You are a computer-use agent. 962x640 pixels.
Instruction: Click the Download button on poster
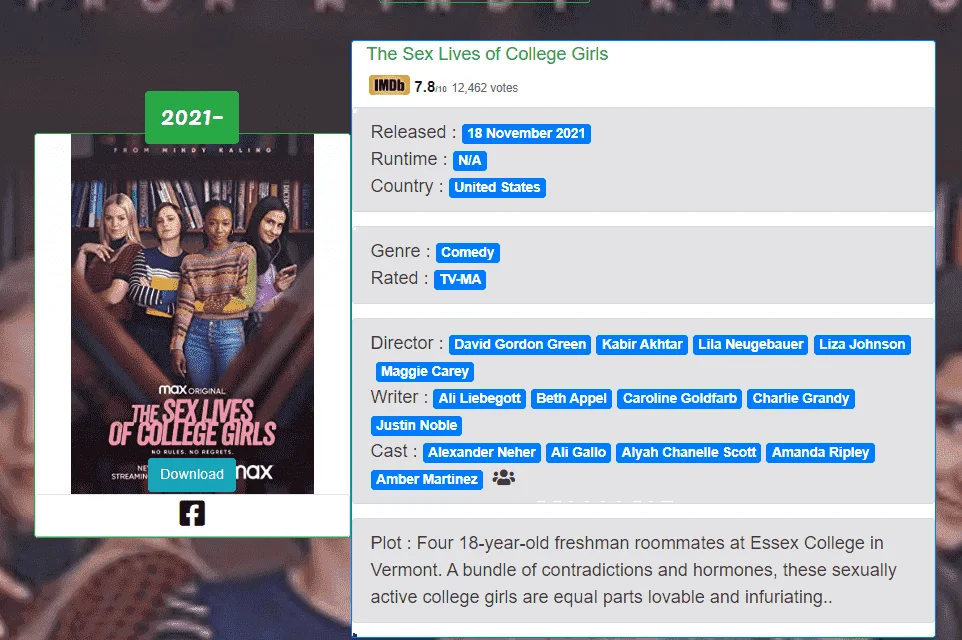[191, 474]
